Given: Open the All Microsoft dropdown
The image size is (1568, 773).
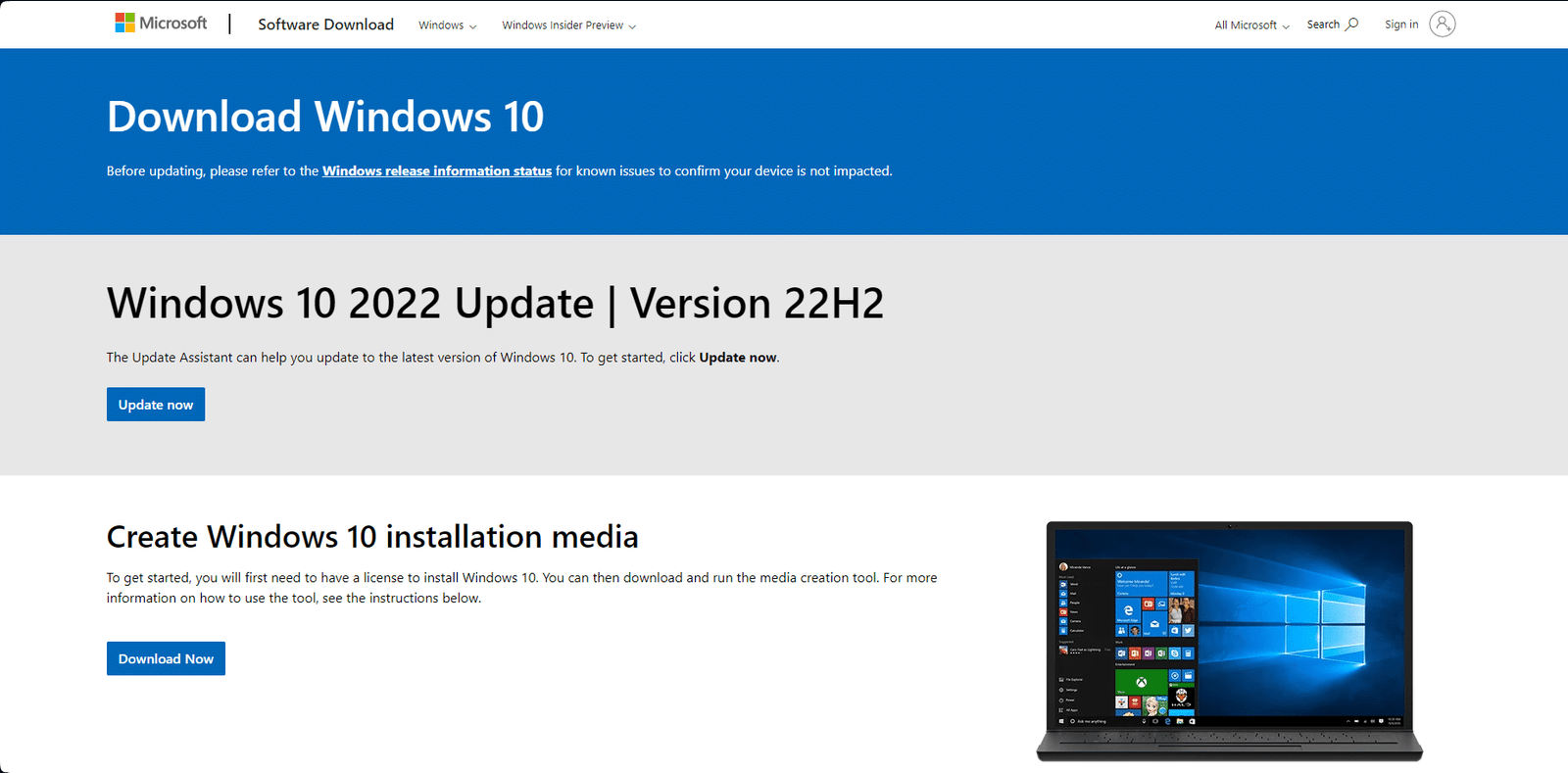Looking at the screenshot, I should (x=1252, y=25).
